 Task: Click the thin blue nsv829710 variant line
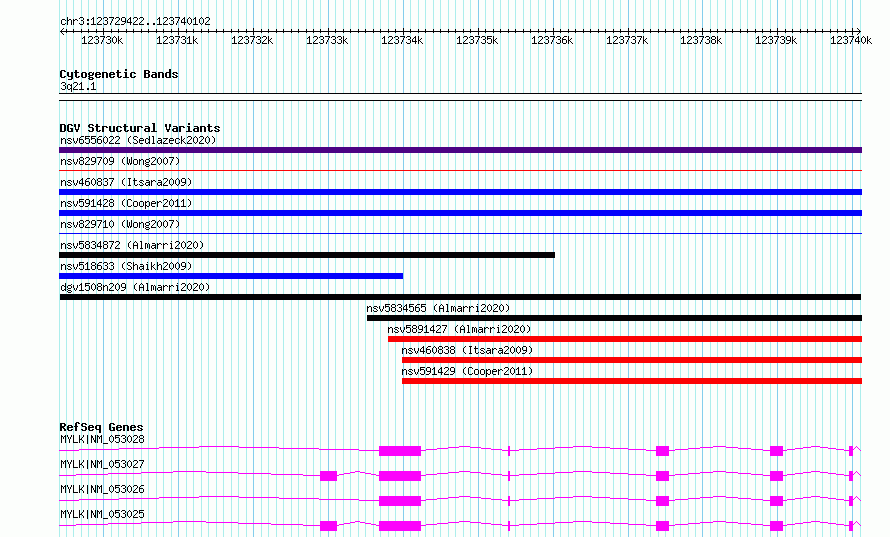460,233
